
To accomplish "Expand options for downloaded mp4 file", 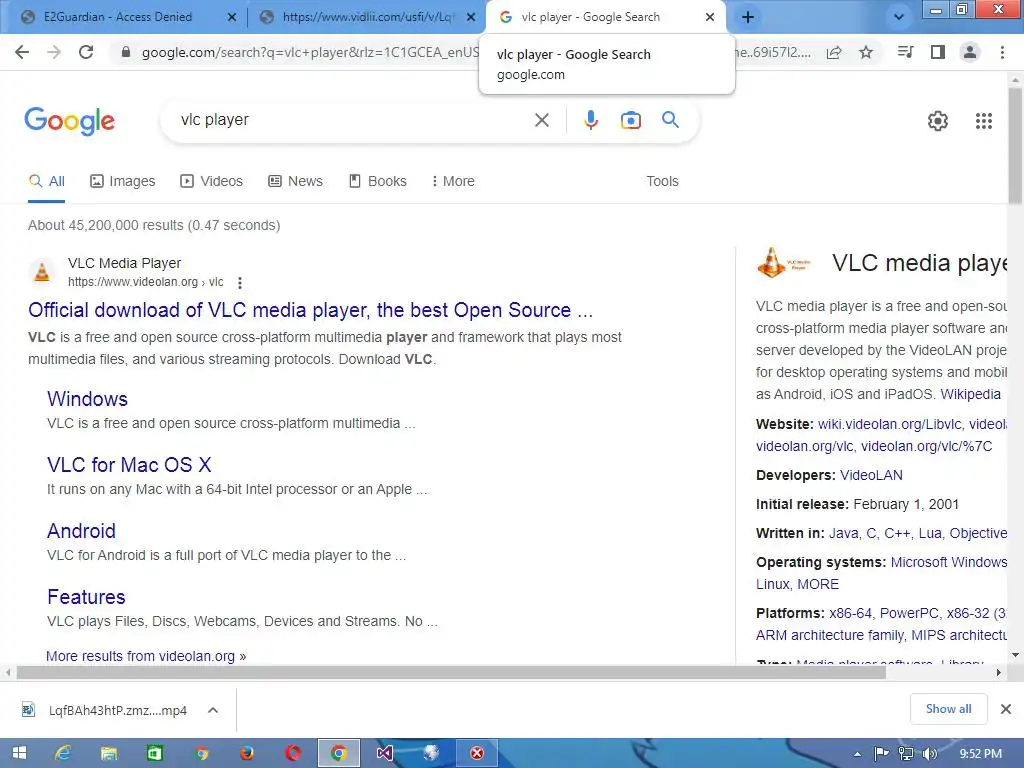I will pyautogui.click(x=213, y=710).
